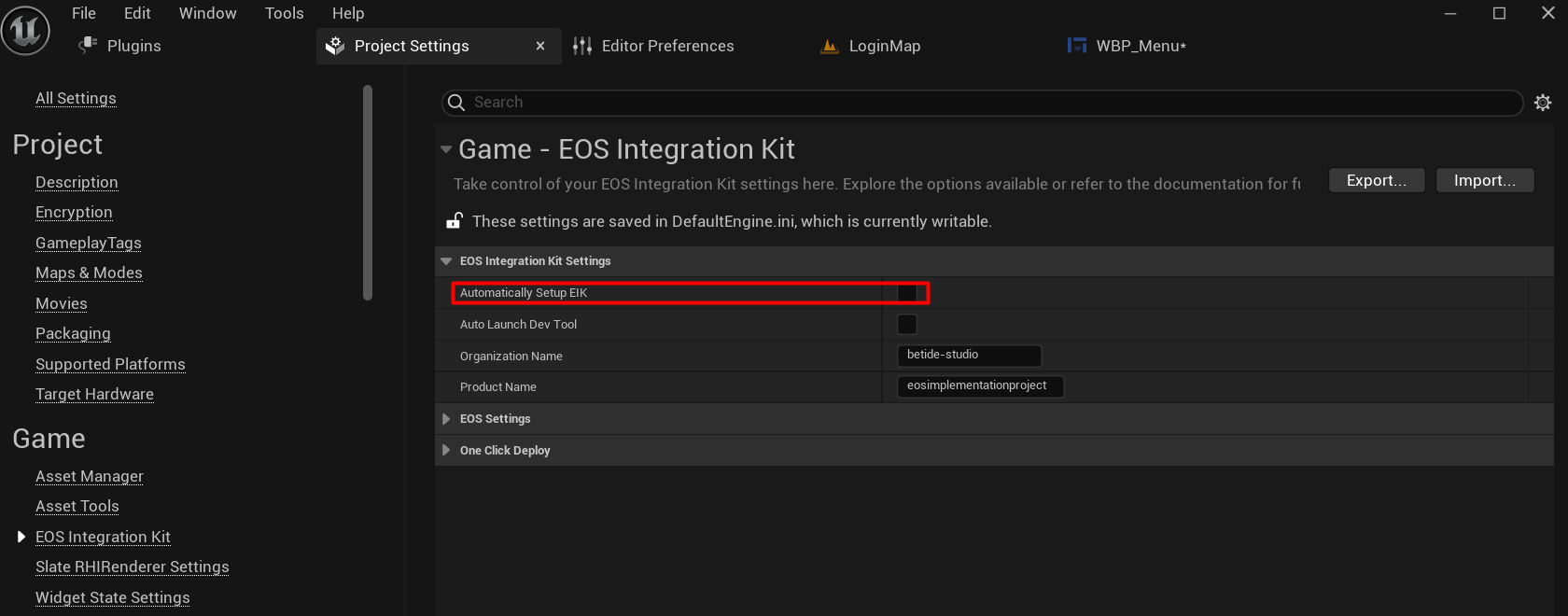Click the Editor Preferences sliders icon

(x=582, y=46)
